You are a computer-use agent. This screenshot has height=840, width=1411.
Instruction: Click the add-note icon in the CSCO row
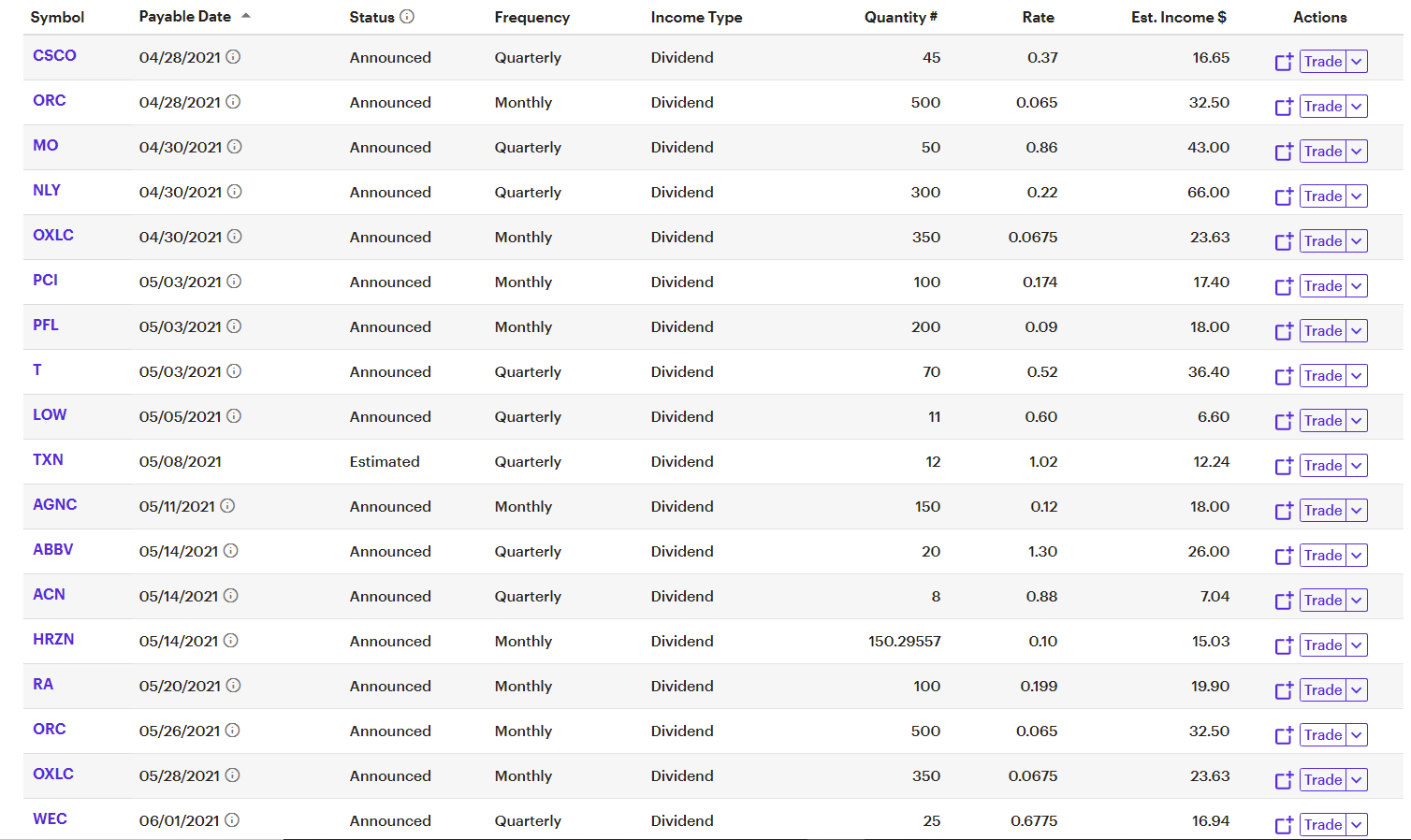[x=1284, y=62]
